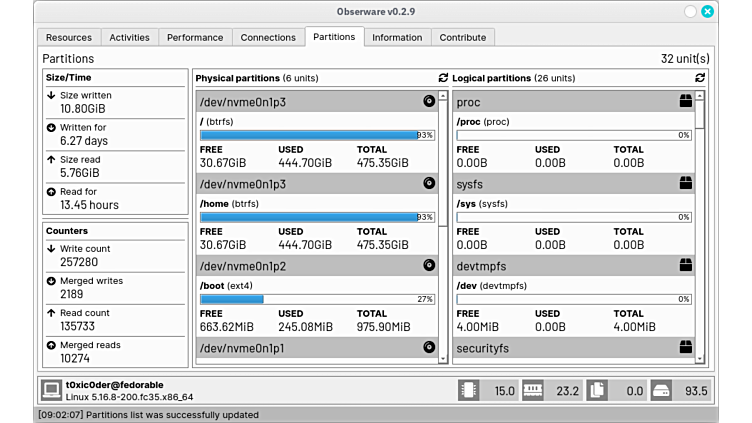Viewport: 752px width, 423px height.
Task: Select the /dev/nvme0n1p2 partition header
Action: point(310,266)
